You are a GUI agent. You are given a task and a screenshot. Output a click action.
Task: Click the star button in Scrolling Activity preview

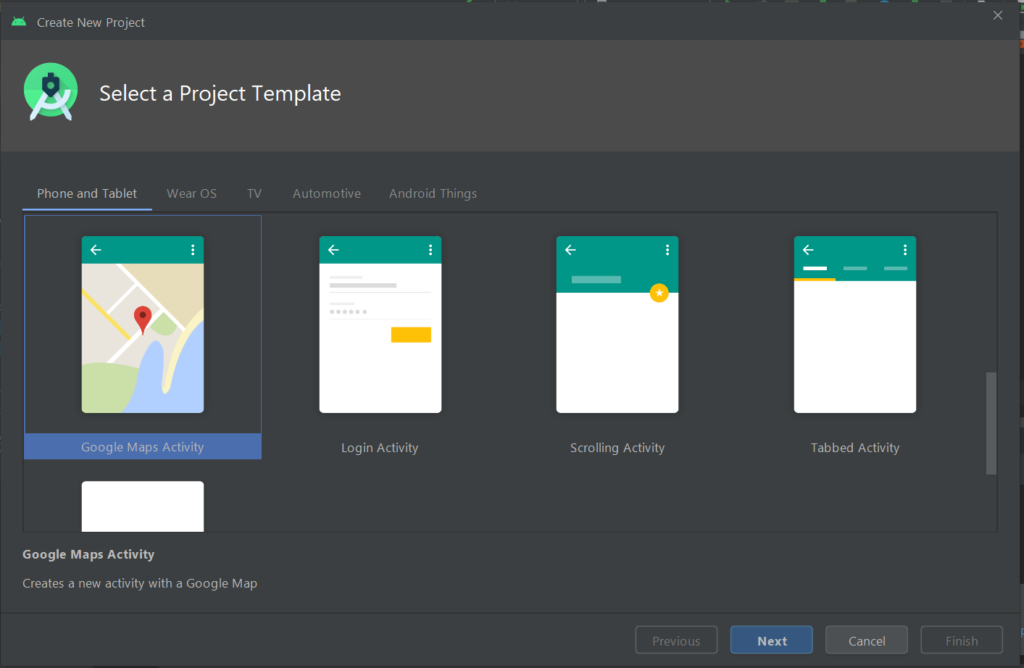(x=659, y=293)
